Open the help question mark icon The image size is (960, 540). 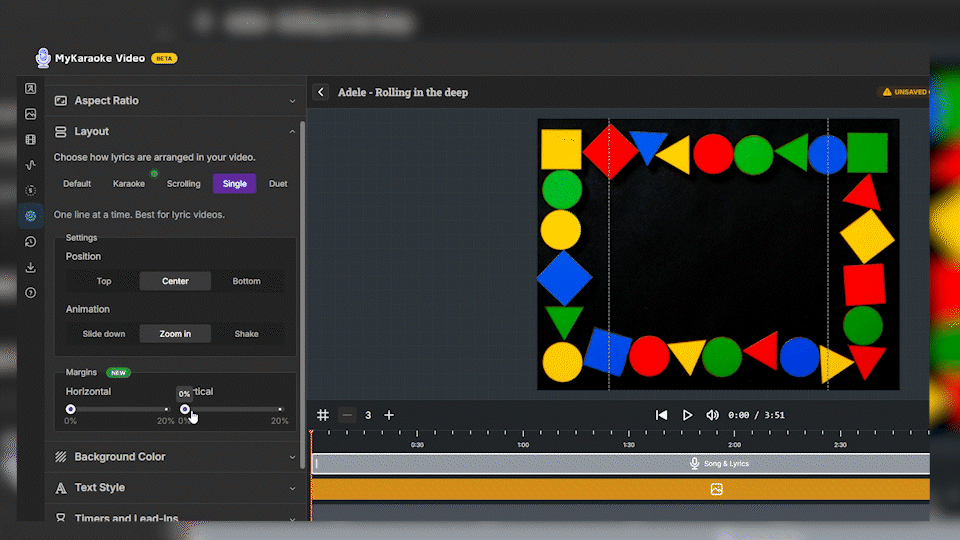tap(31, 293)
